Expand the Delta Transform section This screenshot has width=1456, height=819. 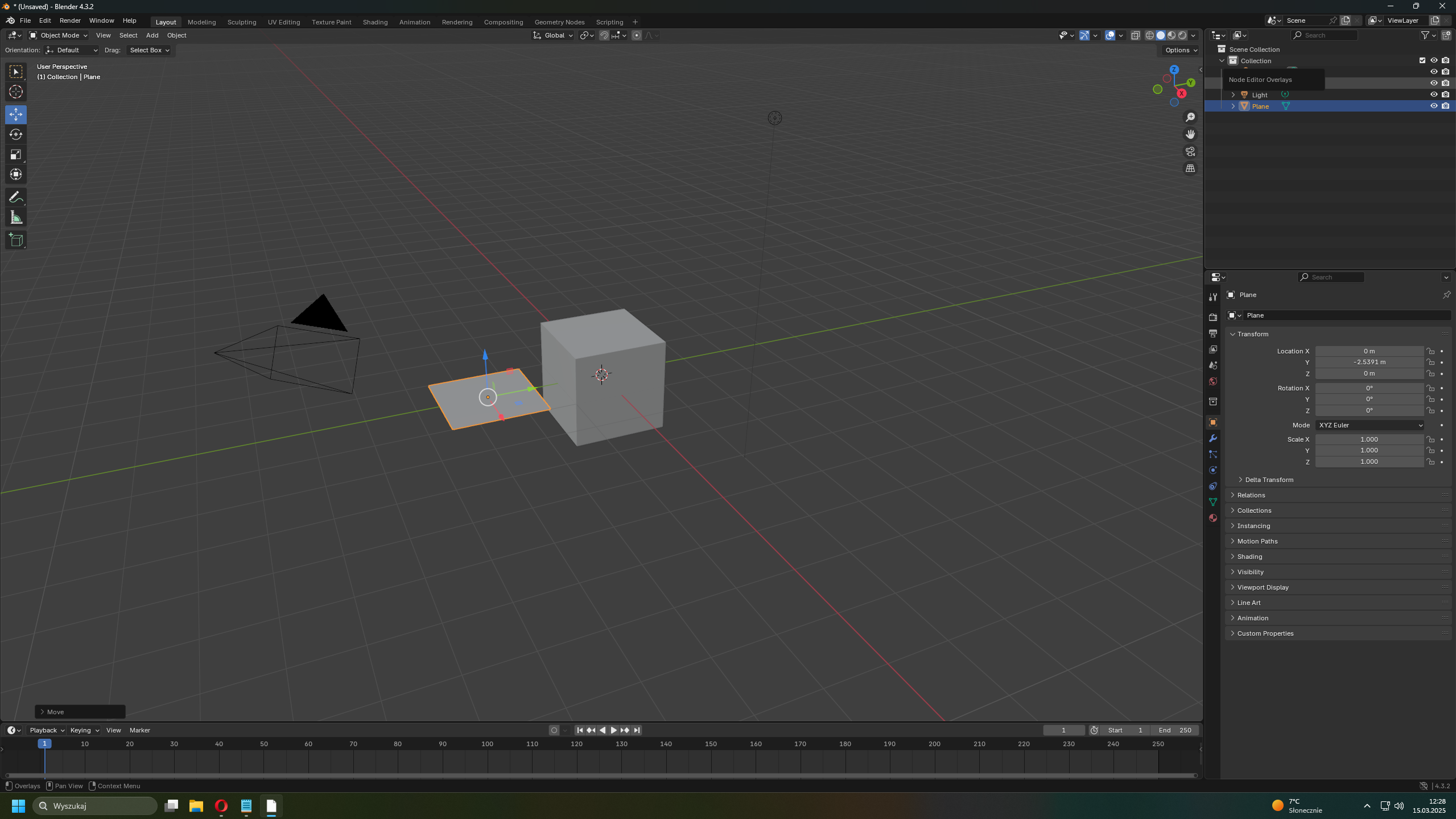point(1268,480)
